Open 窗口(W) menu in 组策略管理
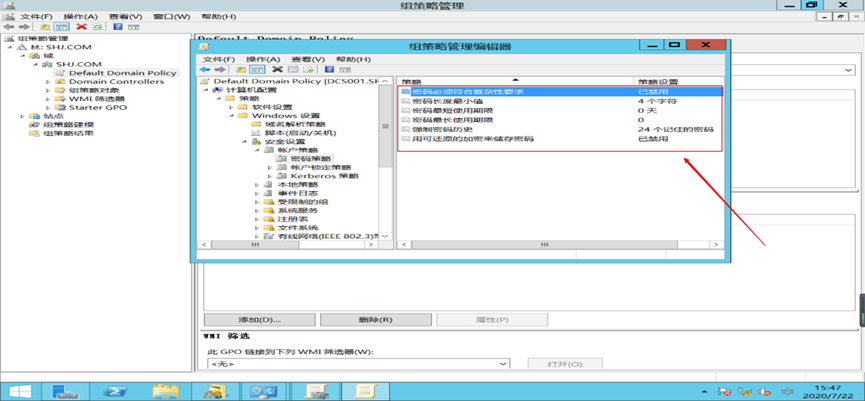The image size is (865, 401). pos(173,17)
